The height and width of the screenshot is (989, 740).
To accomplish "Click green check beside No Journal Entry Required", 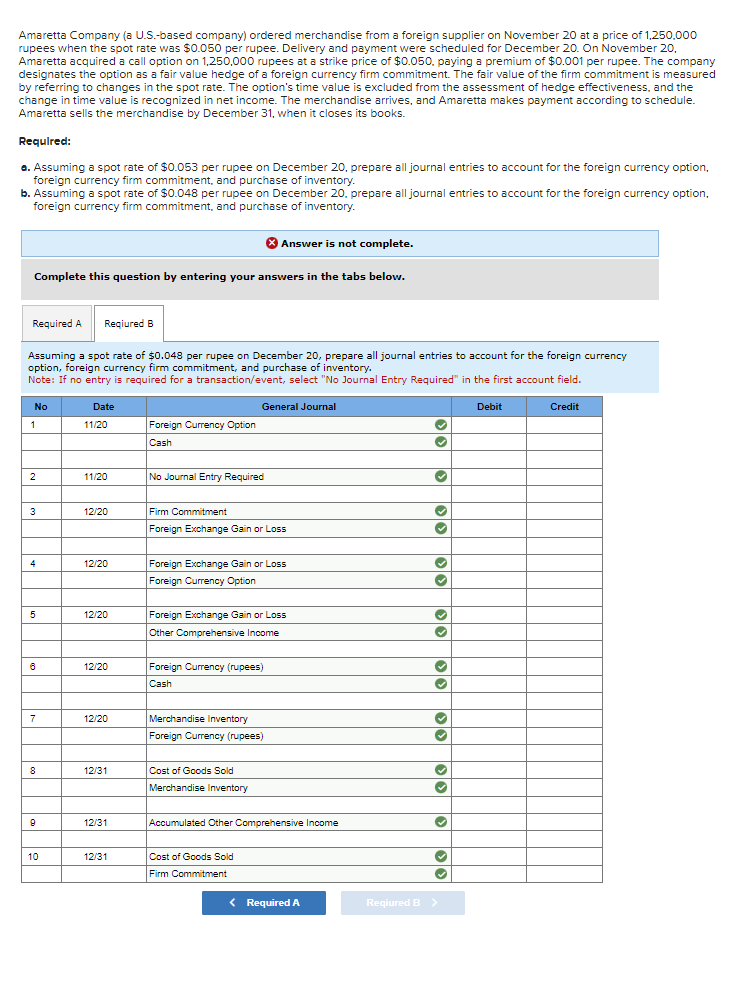I will tap(441, 476).
